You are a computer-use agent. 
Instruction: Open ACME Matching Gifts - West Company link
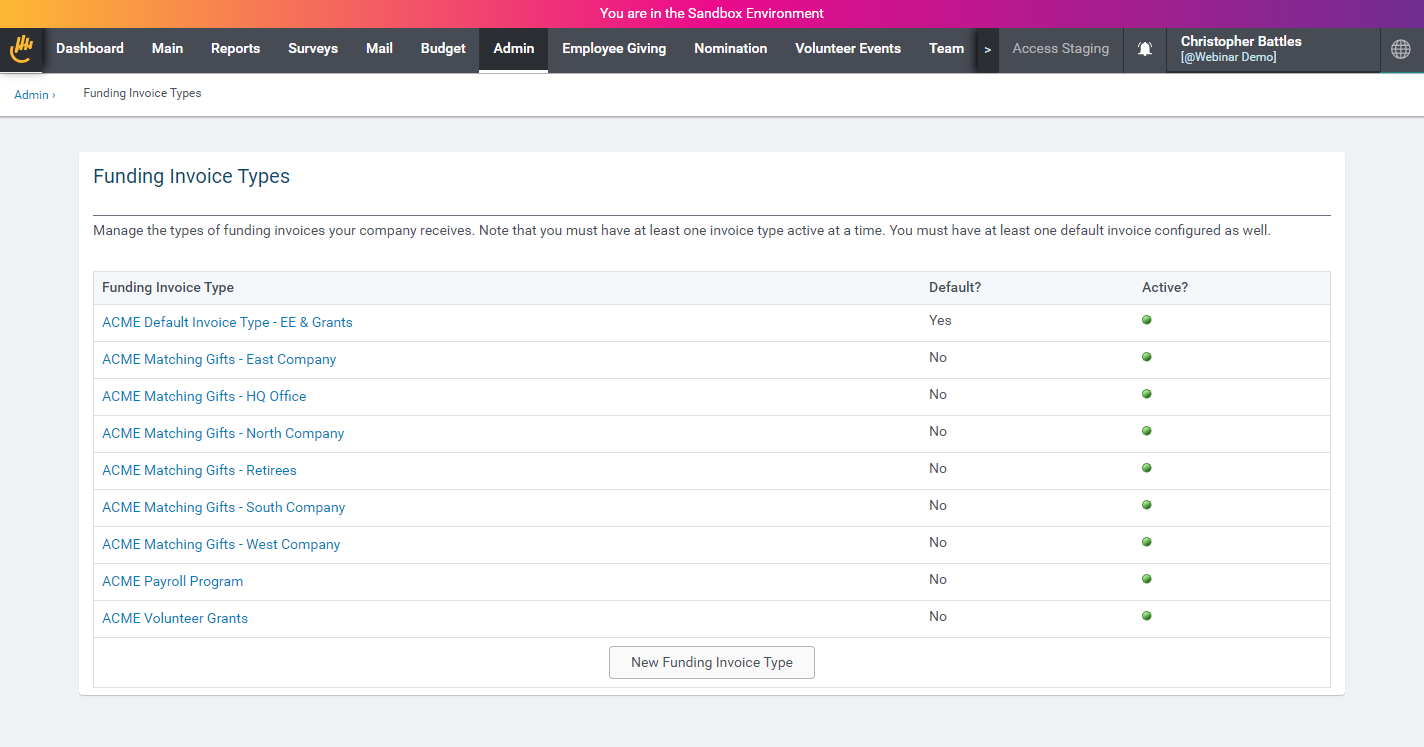click(221, 544)
